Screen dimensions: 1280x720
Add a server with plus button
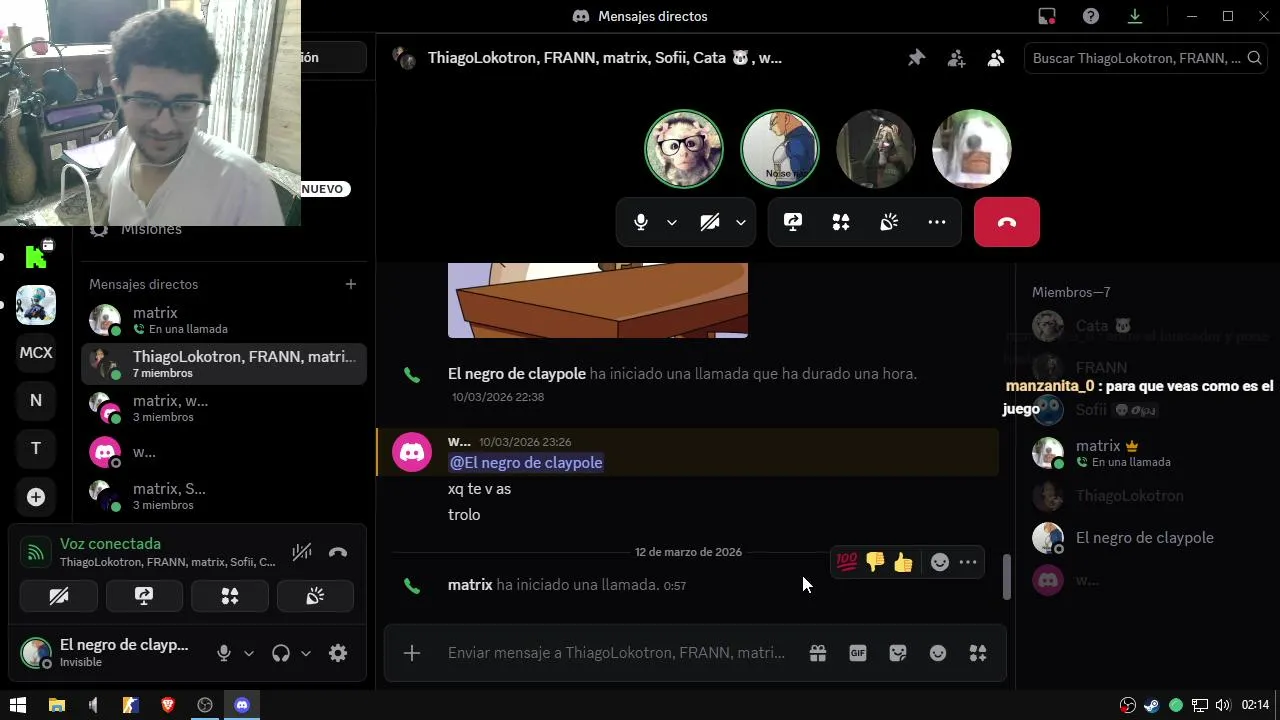(x=36, y=497)
